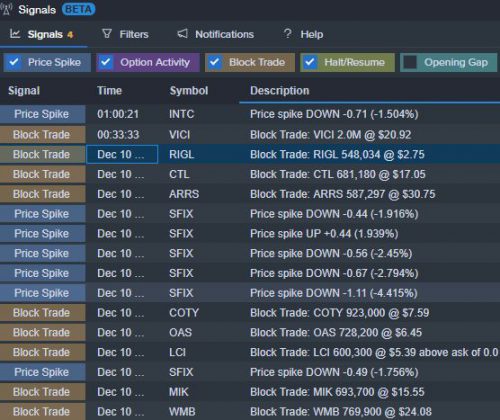Open the Filters tab
This screenshot has width=500, height=420.
125,34
